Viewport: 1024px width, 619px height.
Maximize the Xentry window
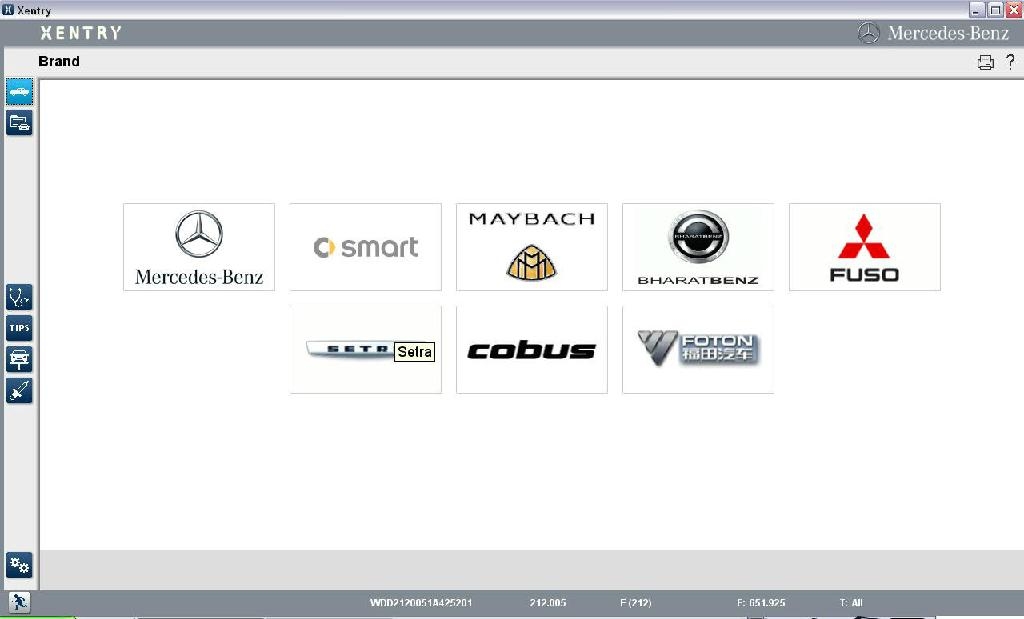[995, 10]
